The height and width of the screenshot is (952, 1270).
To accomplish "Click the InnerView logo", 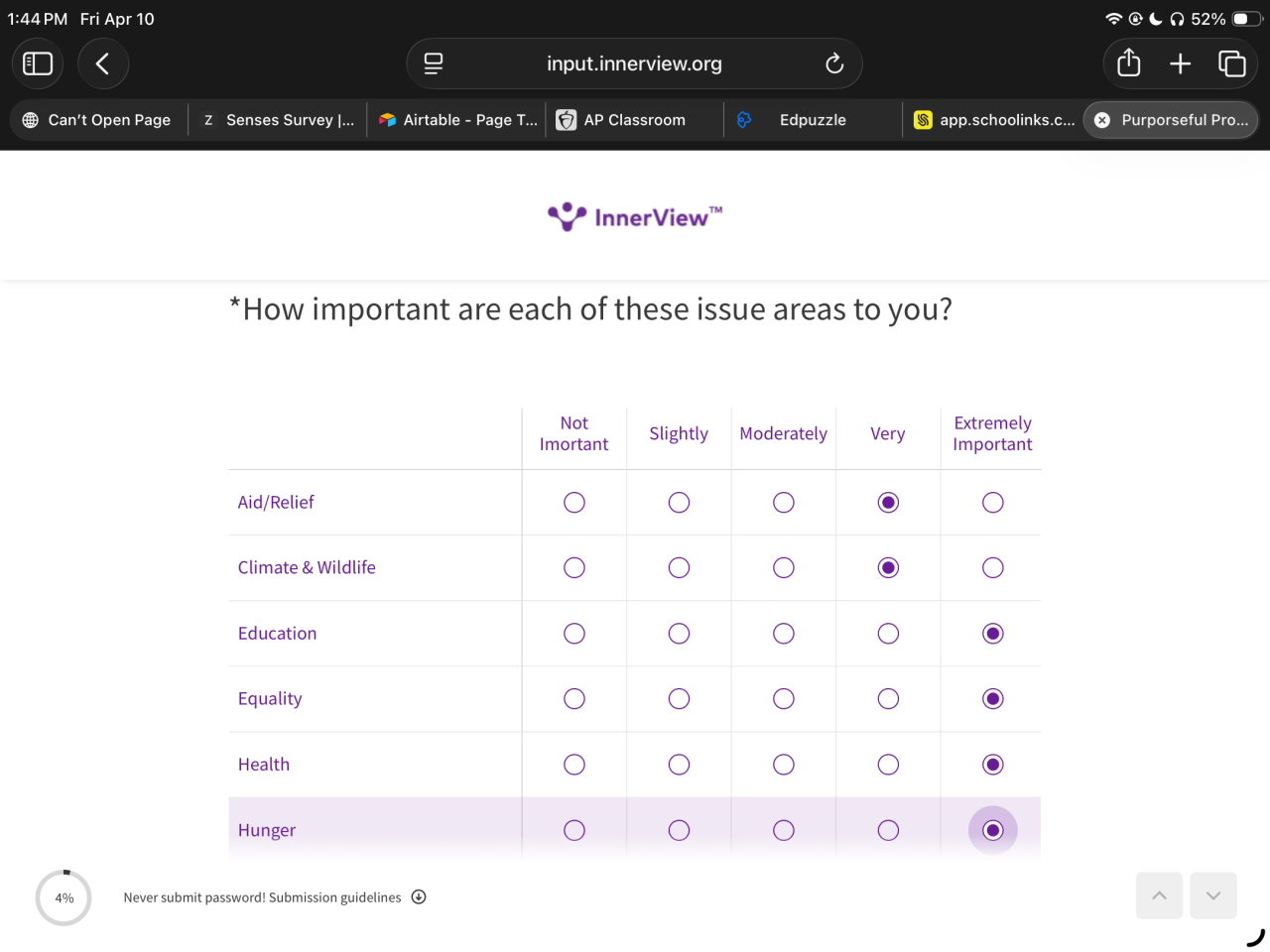I will (x=635, y=216).
